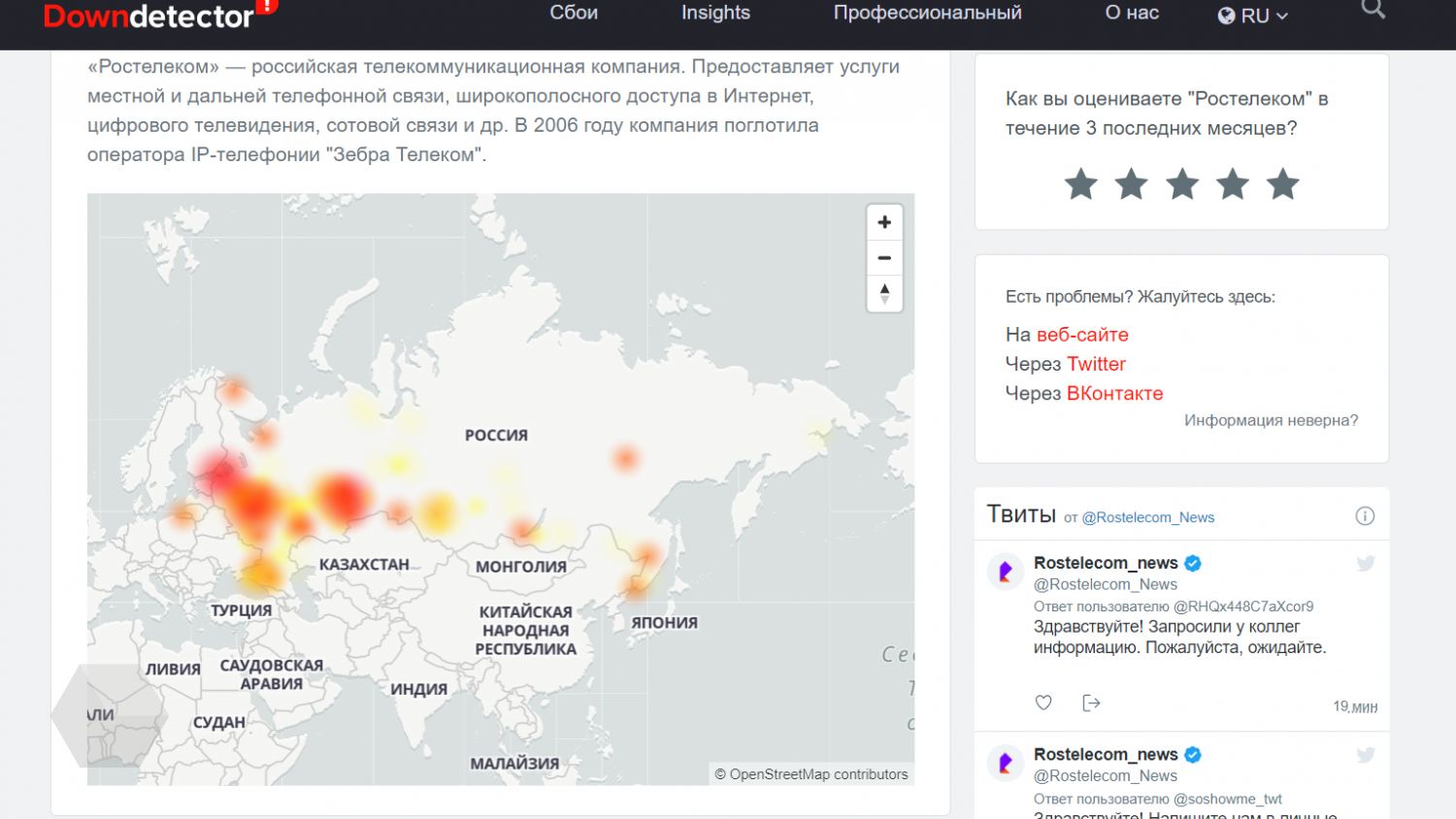Image resolution: width=1456 pixels, height=819 pixels.
Task: Click the ИНДИЯ label on the map
Action: click(x=419, y=690)
